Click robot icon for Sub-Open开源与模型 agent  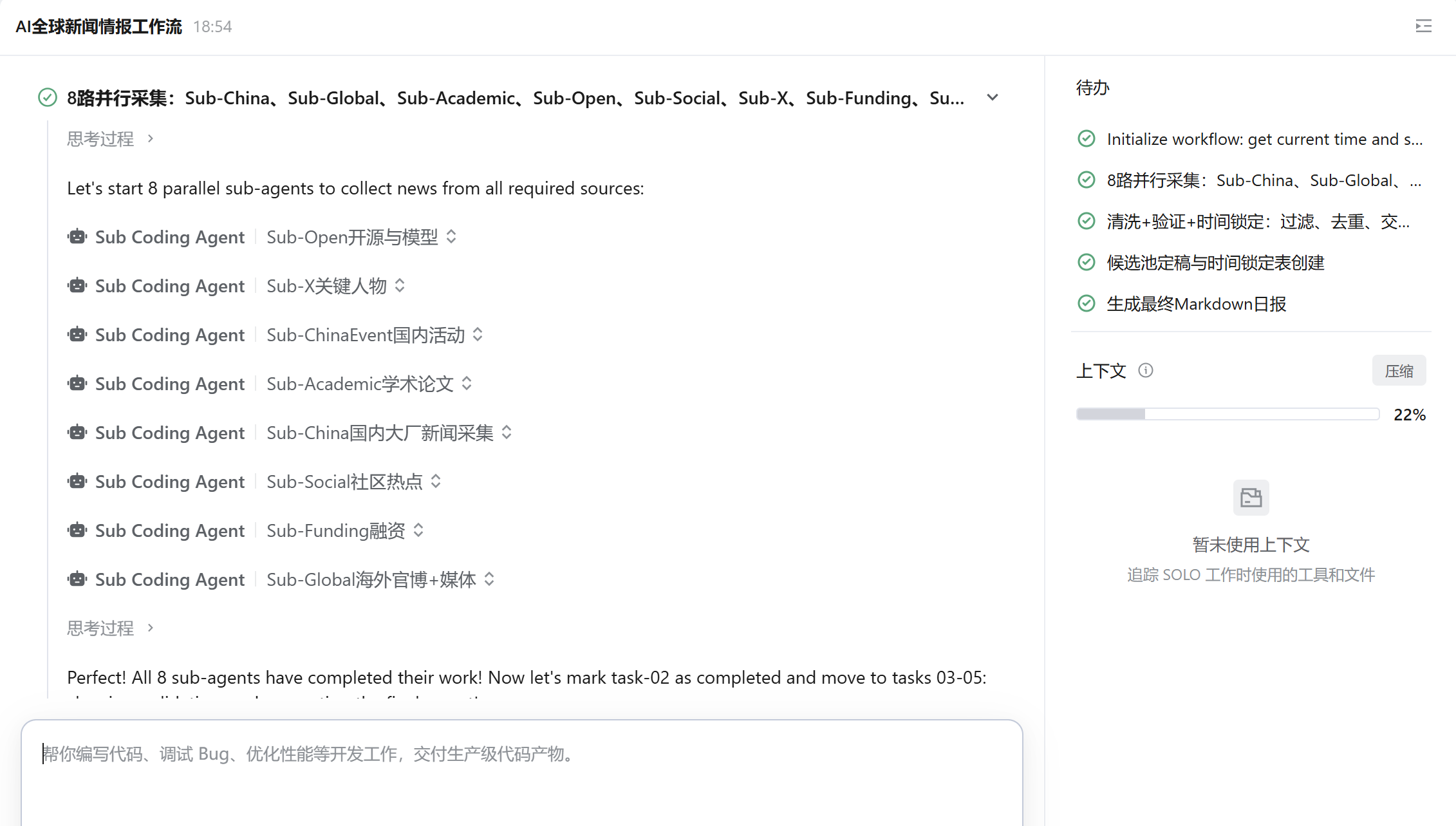coord(77,237)
